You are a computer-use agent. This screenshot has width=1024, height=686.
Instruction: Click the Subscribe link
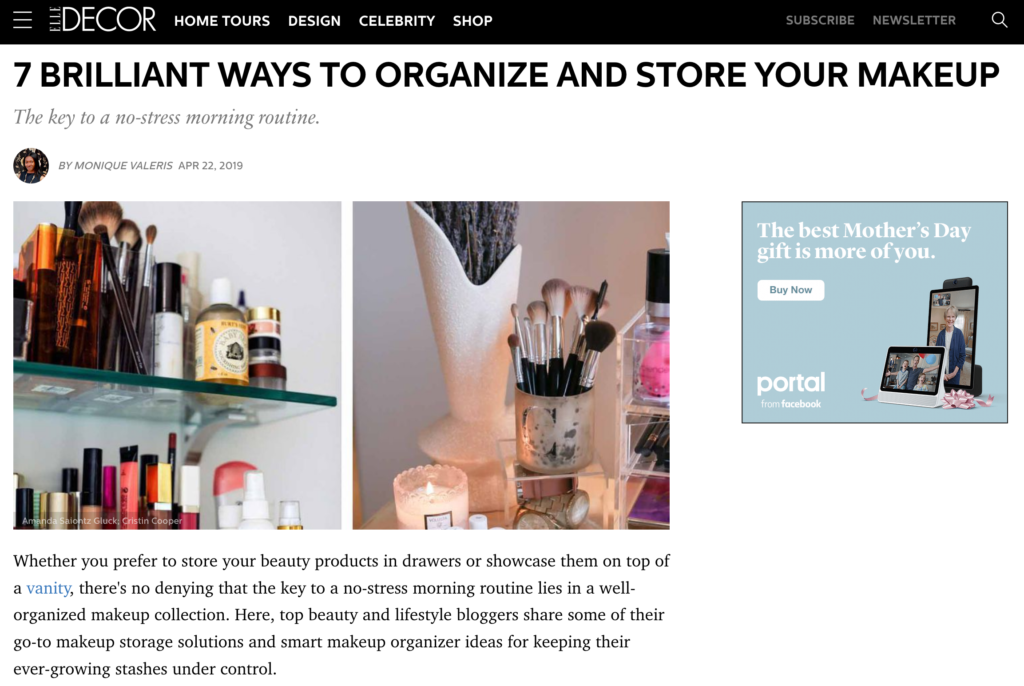pos(820,20)
